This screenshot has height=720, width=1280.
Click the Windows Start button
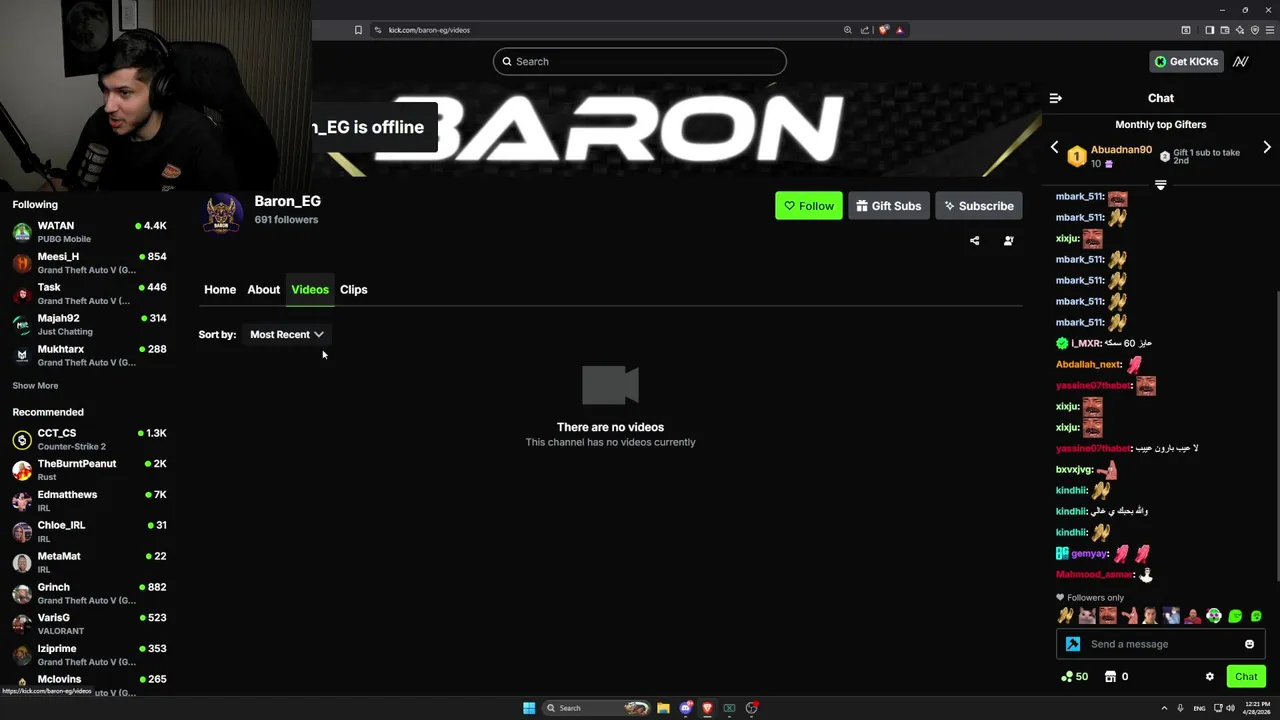(529, 708)
